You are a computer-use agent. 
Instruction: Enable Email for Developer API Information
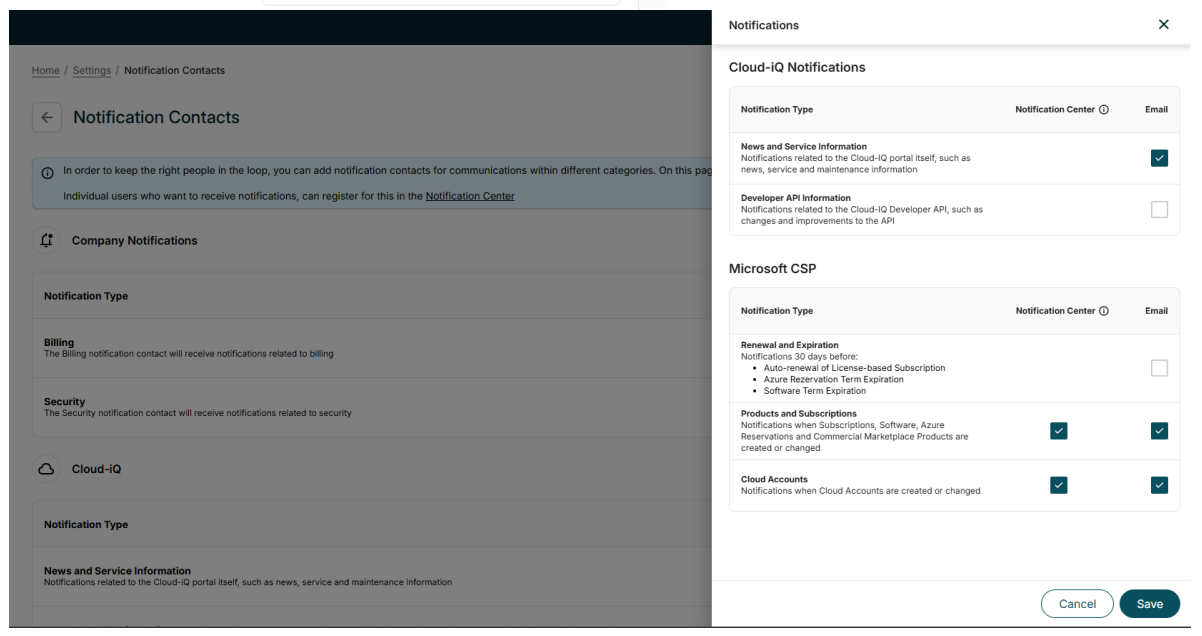[1159, 210]
